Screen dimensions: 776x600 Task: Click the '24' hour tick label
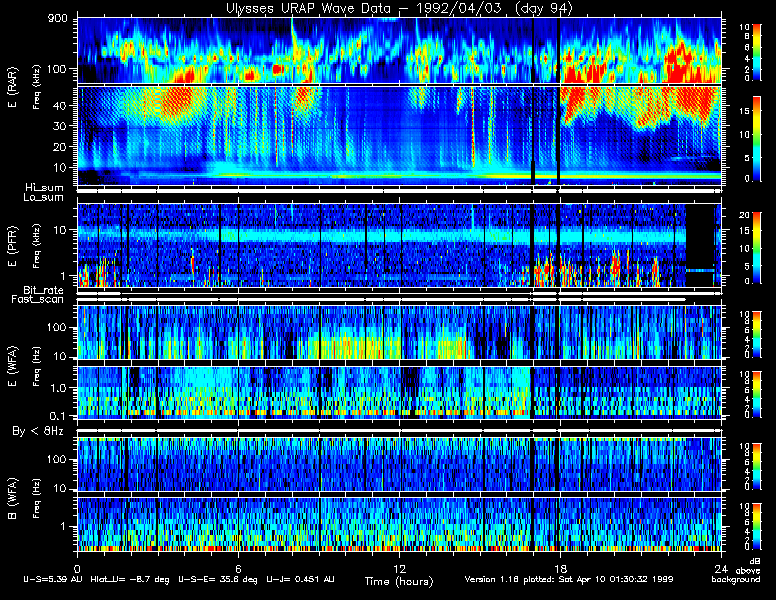coord(721,568)
